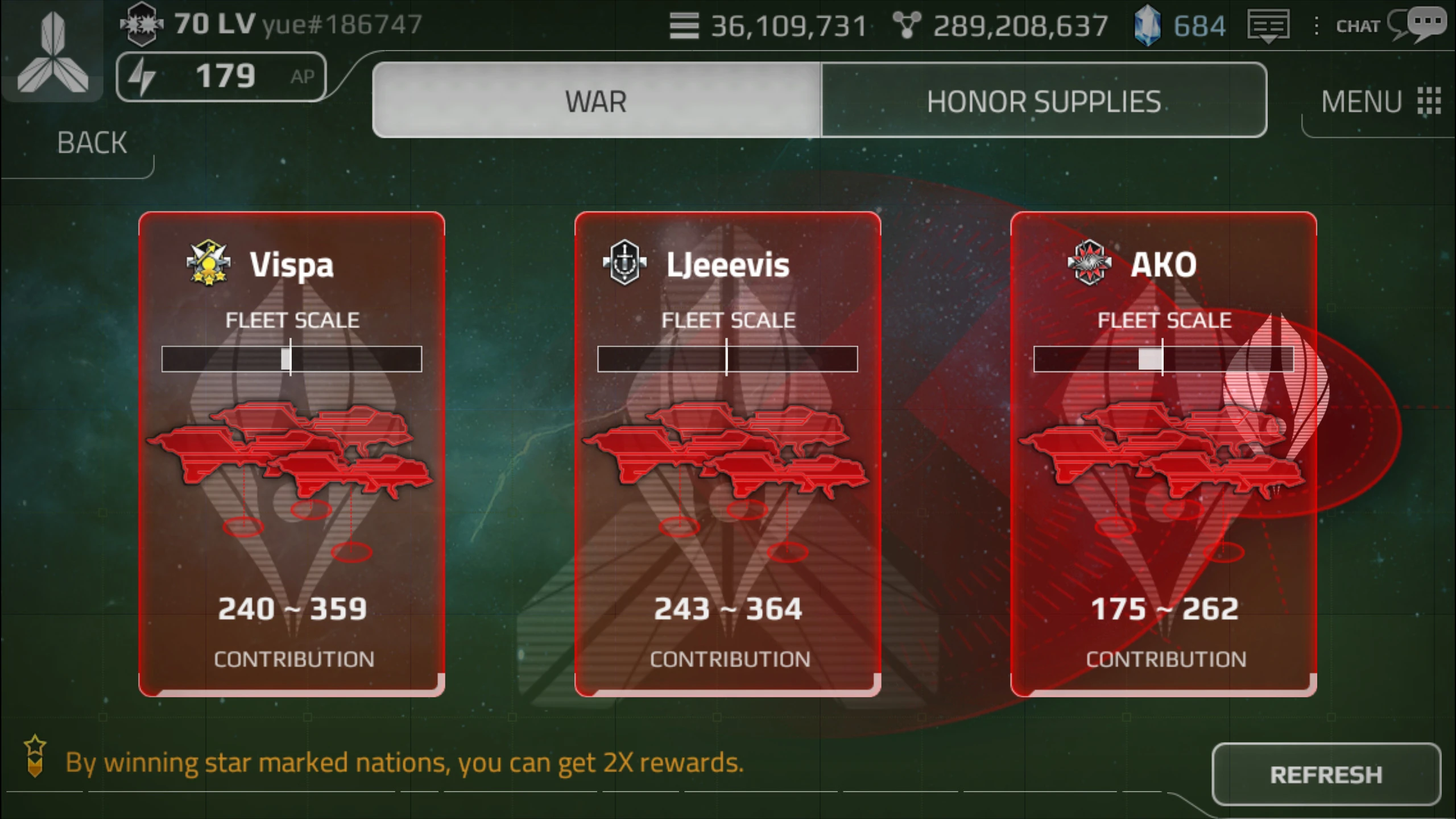Switch to the HONOR SUPPLIES tab

coord(1044,100)
